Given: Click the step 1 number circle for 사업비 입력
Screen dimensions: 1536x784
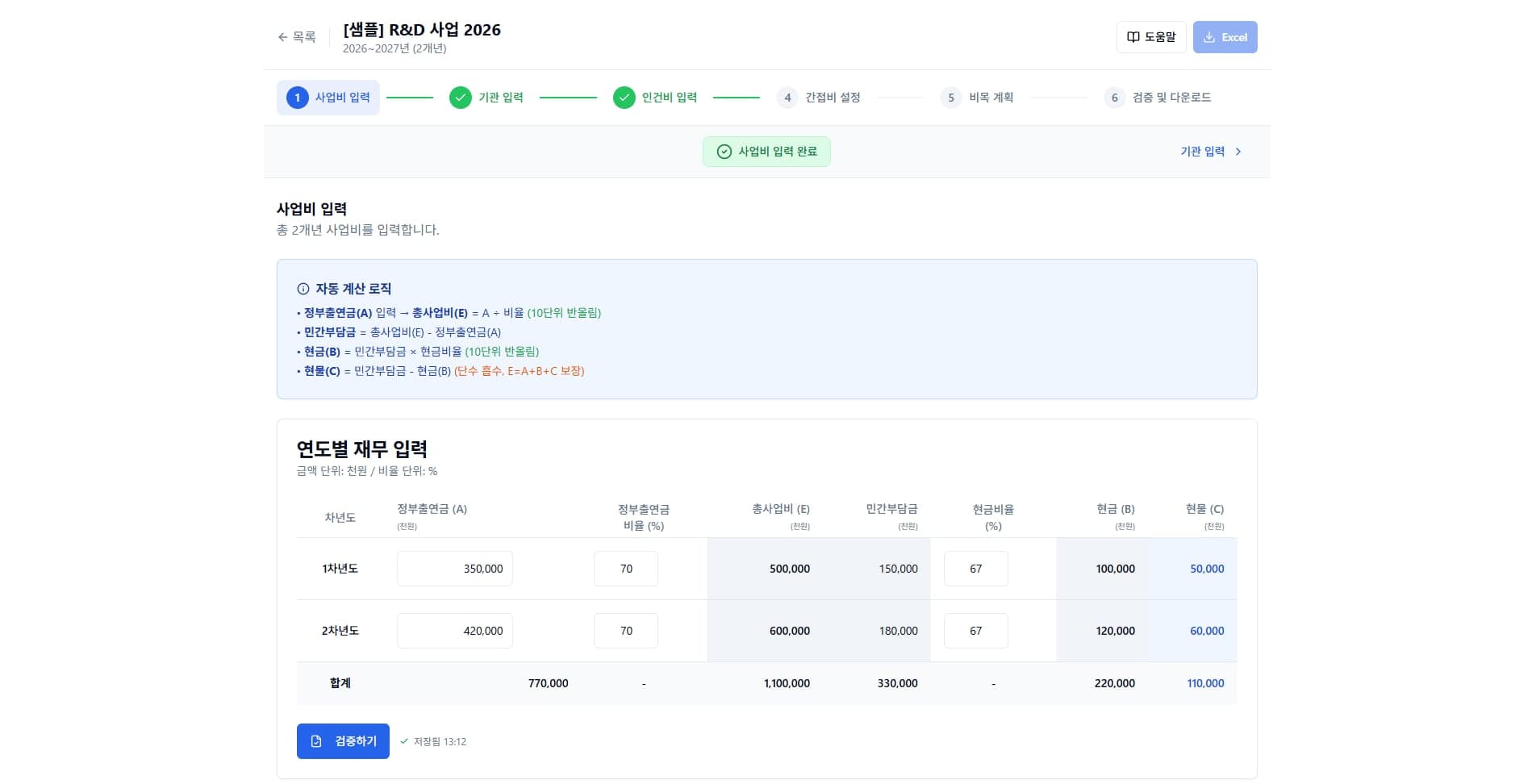Looking at the screenshot, I should (298, 98).
